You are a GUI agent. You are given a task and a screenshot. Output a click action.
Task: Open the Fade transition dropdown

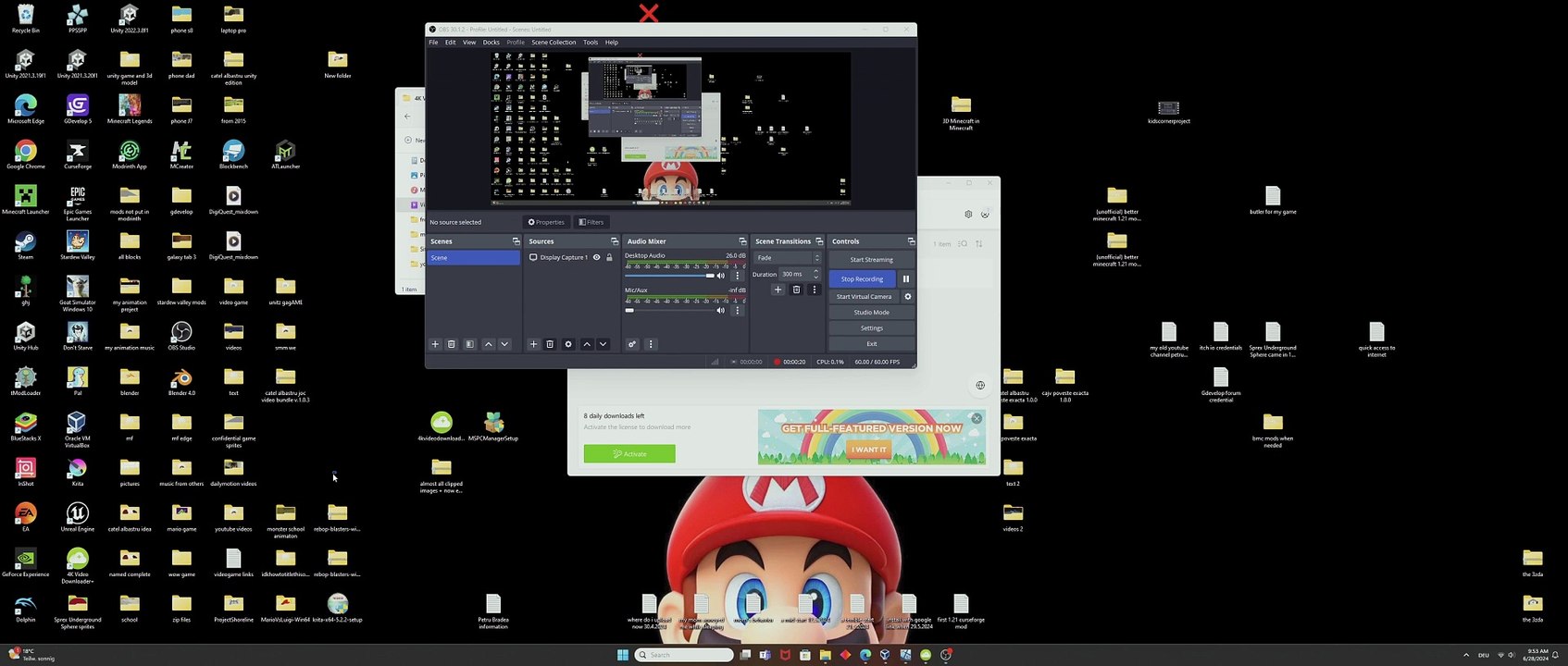tap(788, 258)
